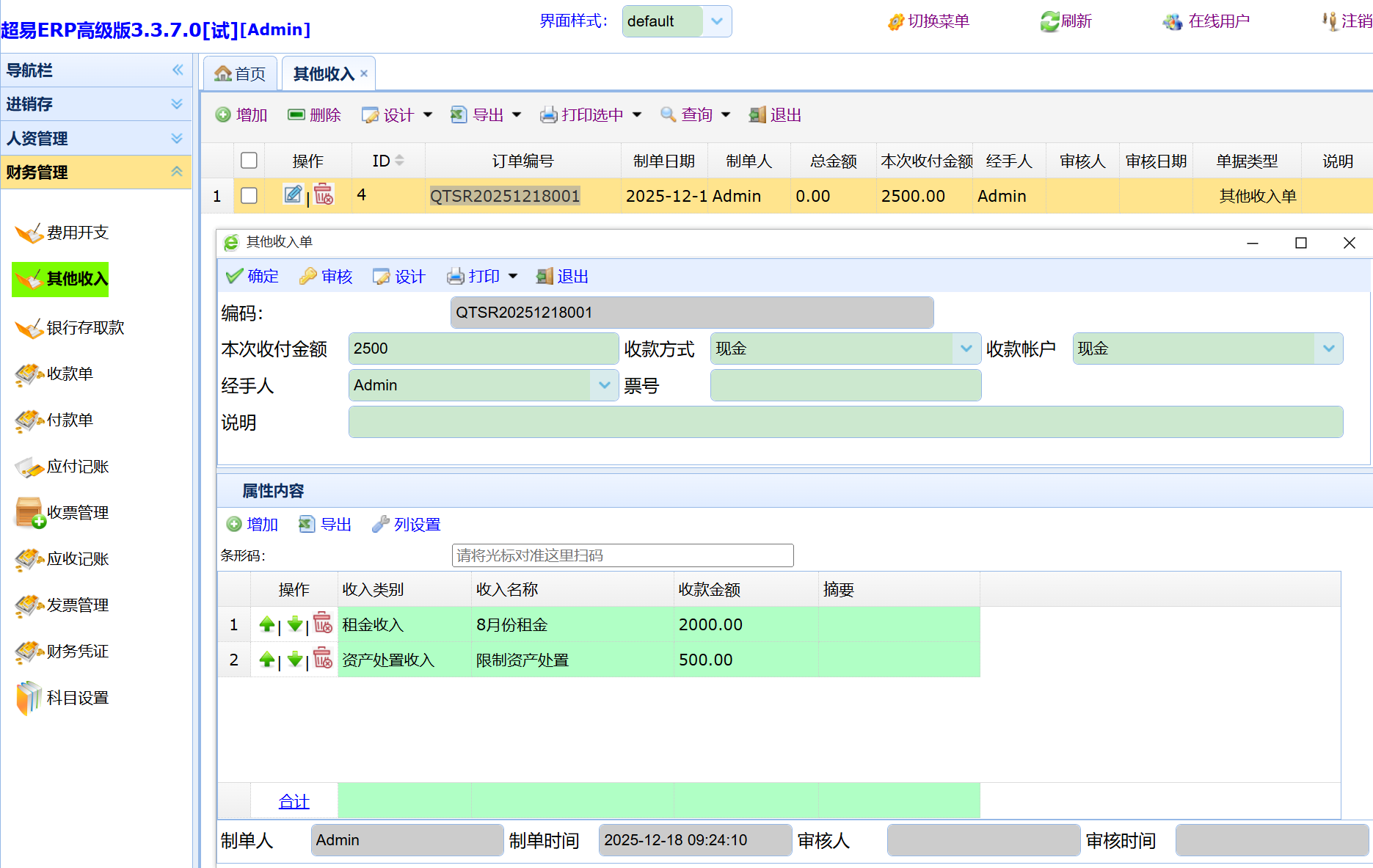Click the delete icon in order row 1
Screen dimensions: 1373x868
(x=323, y=194)
